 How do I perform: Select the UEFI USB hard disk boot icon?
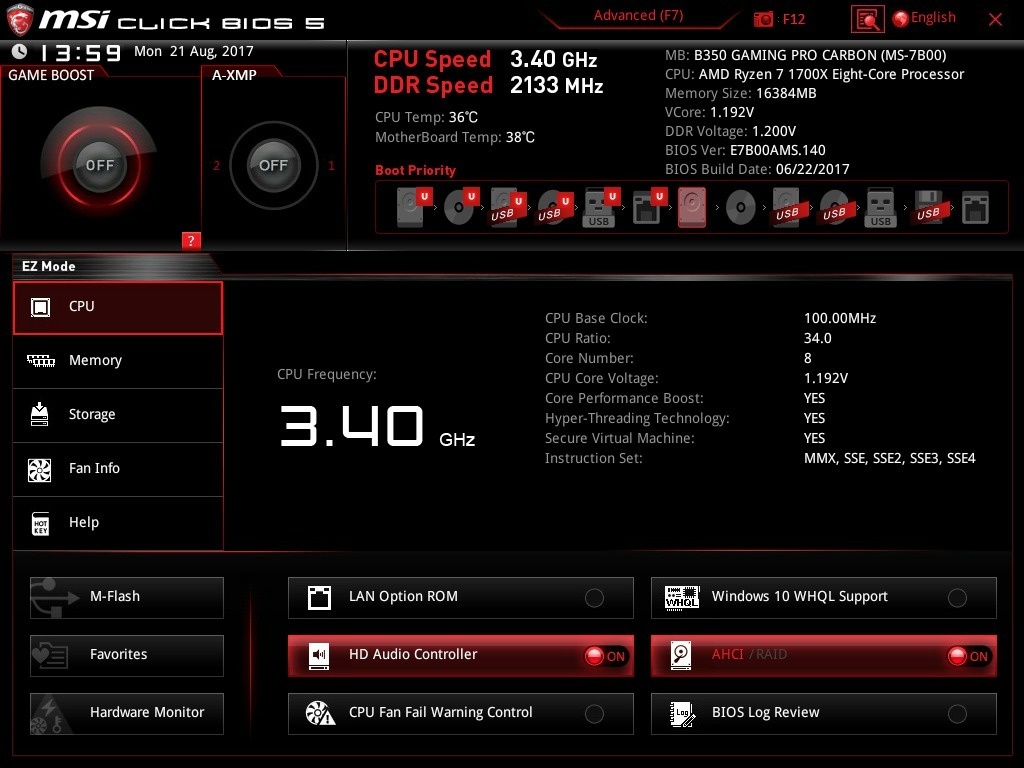coord(508,207)
